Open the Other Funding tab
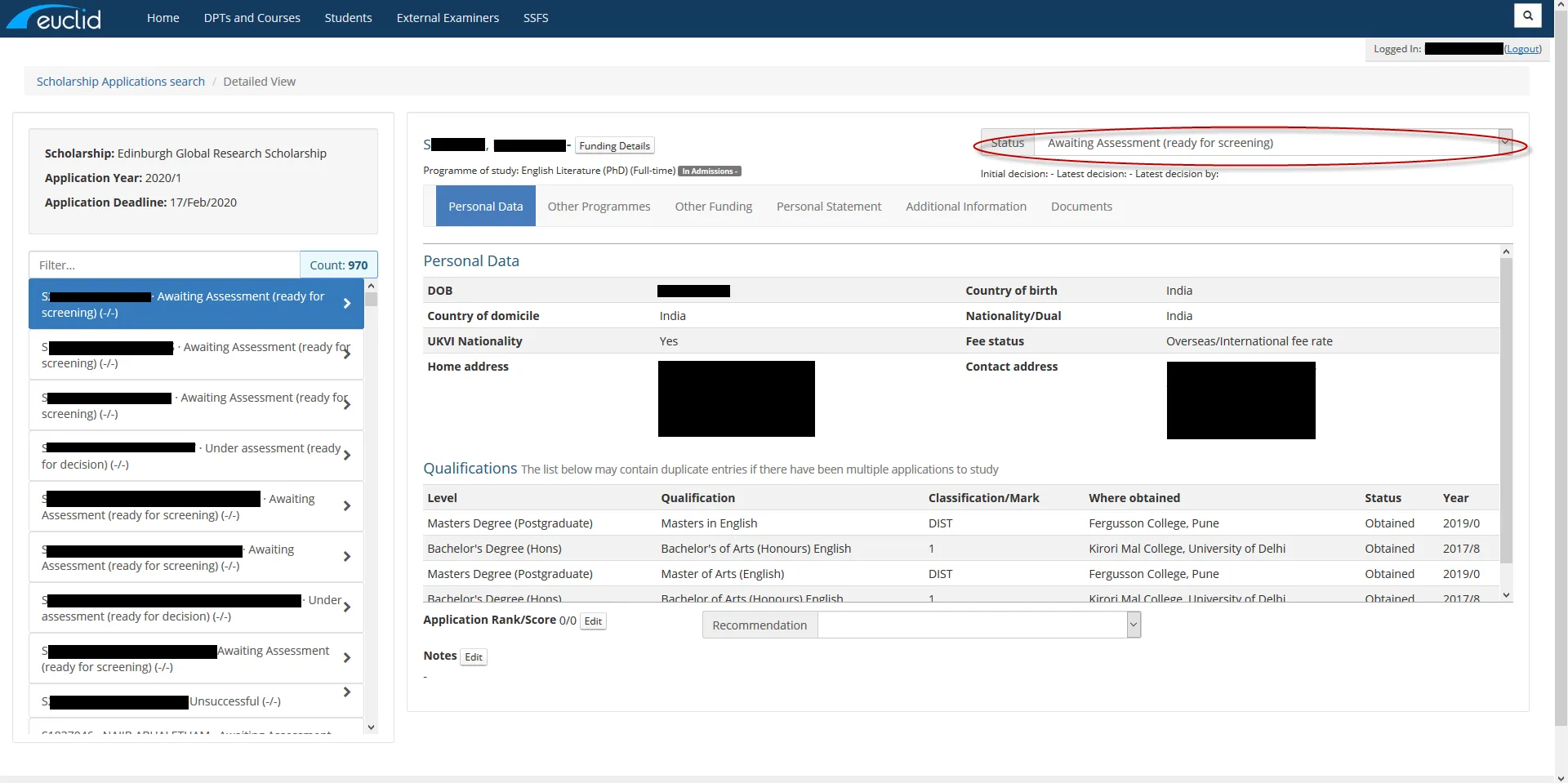 point(713,207)
